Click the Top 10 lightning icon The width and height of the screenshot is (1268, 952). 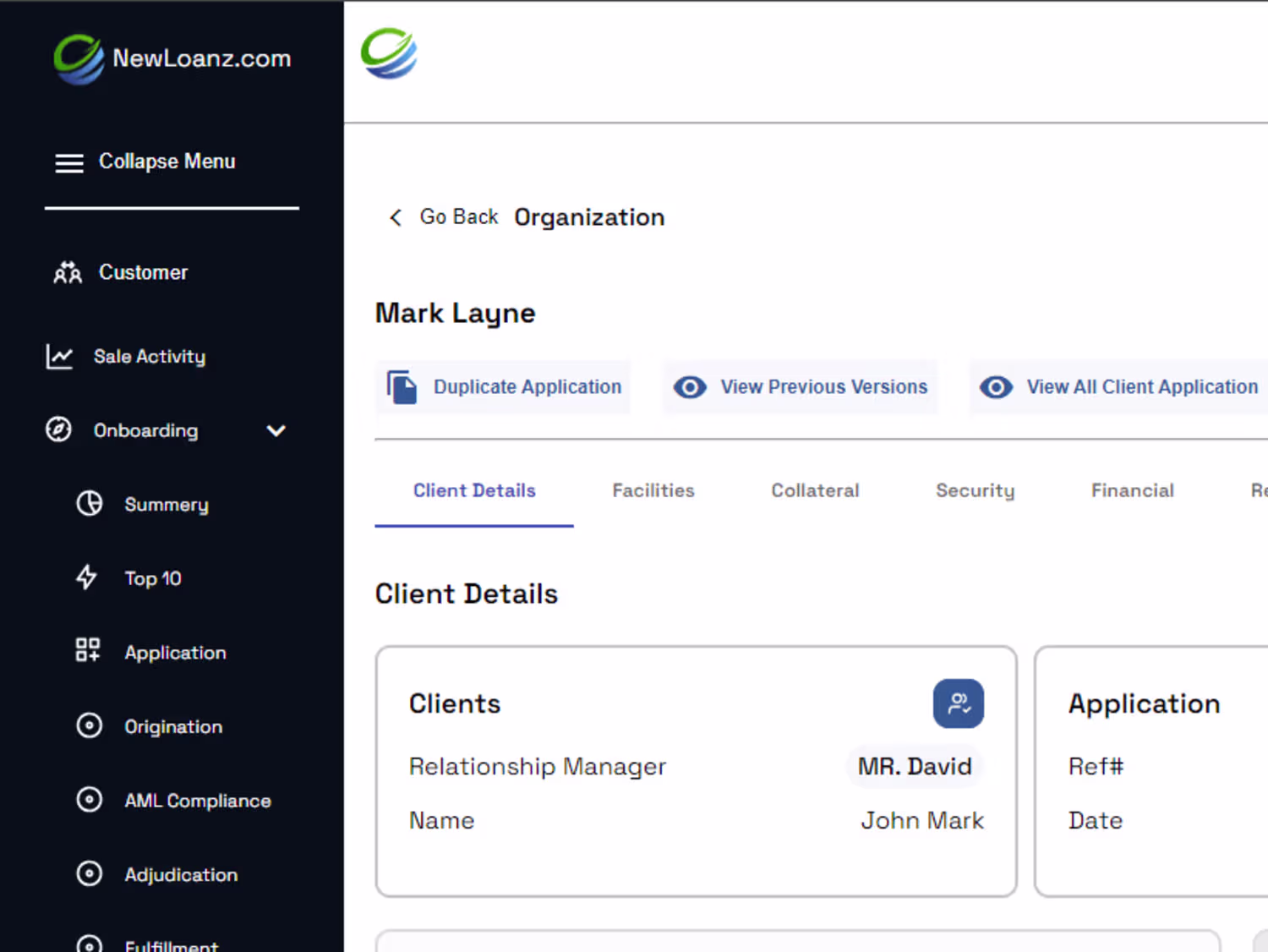click(x=87, y=578)
